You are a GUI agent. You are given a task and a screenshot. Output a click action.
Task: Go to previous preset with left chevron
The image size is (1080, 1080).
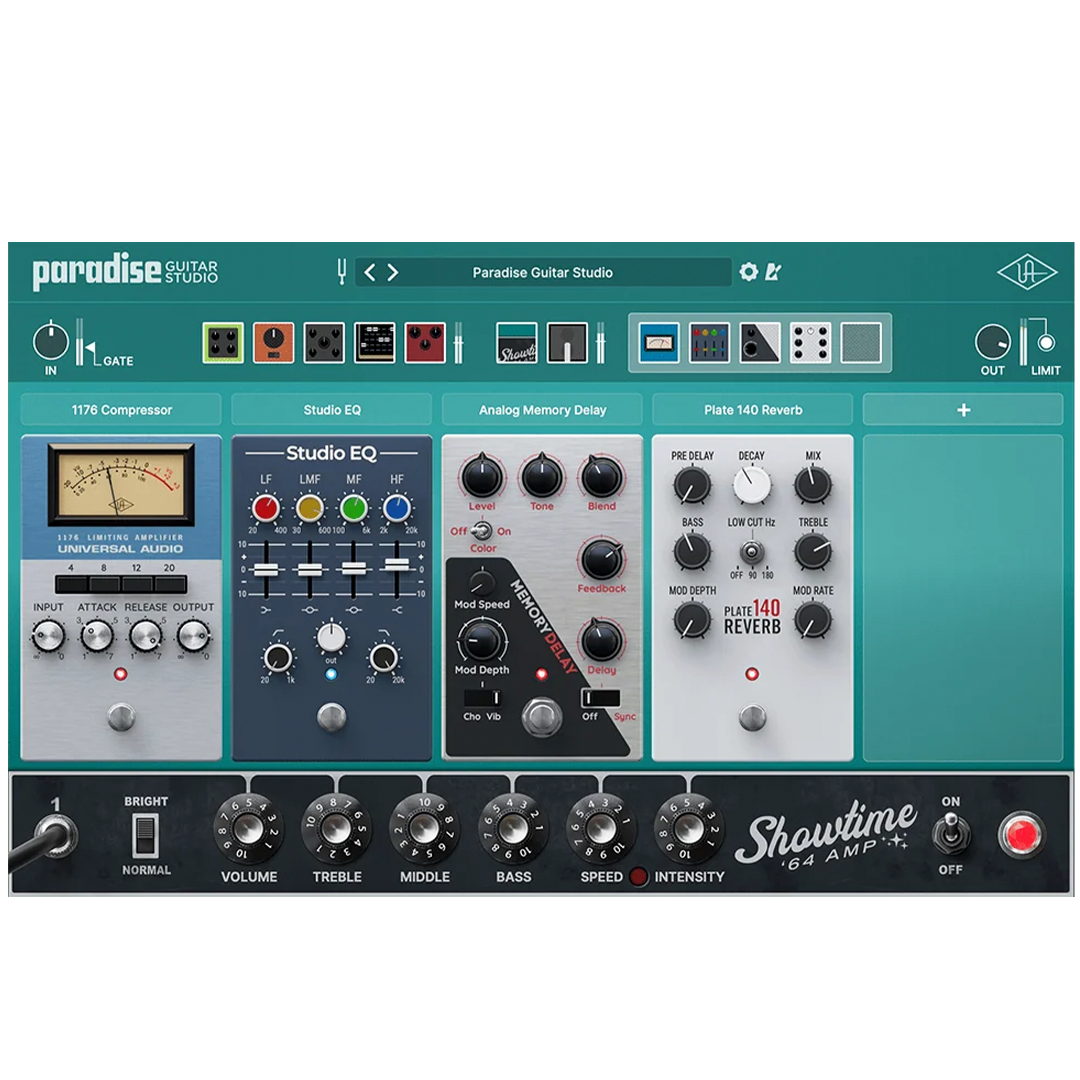pos(370,272)
